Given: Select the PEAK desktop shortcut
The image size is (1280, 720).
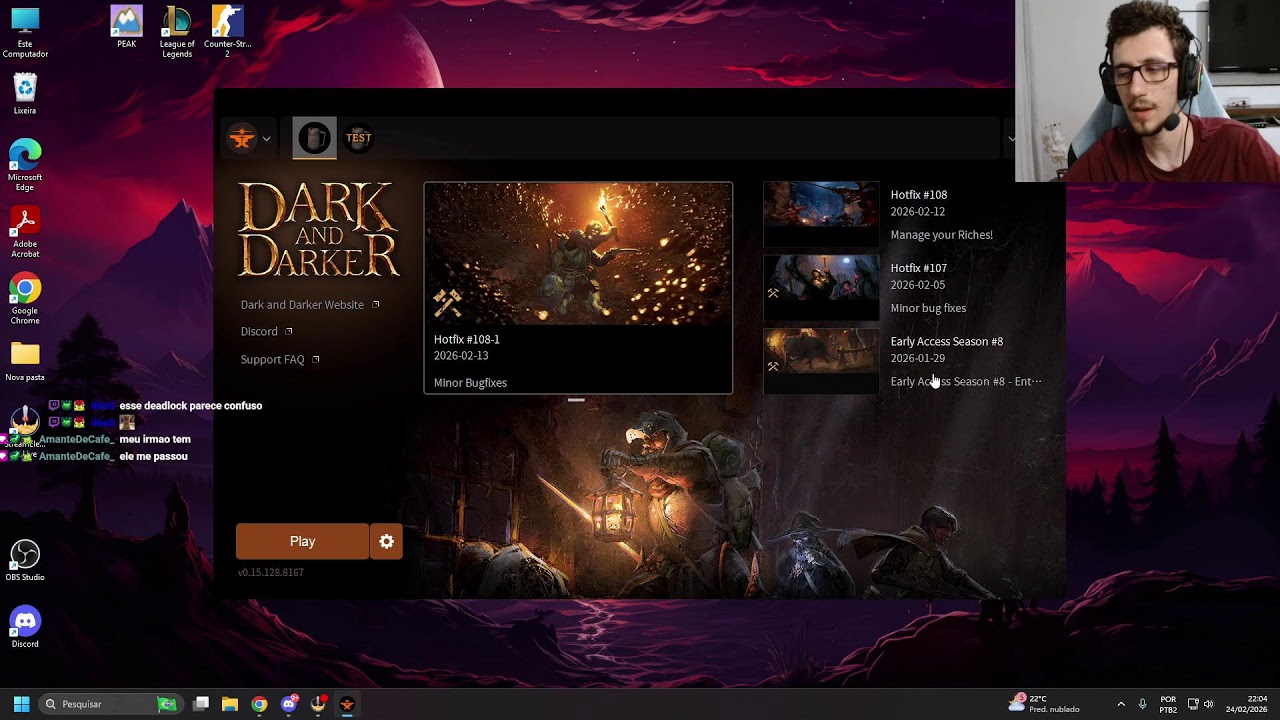Looking at the screenshot, I should coord(126,28).
